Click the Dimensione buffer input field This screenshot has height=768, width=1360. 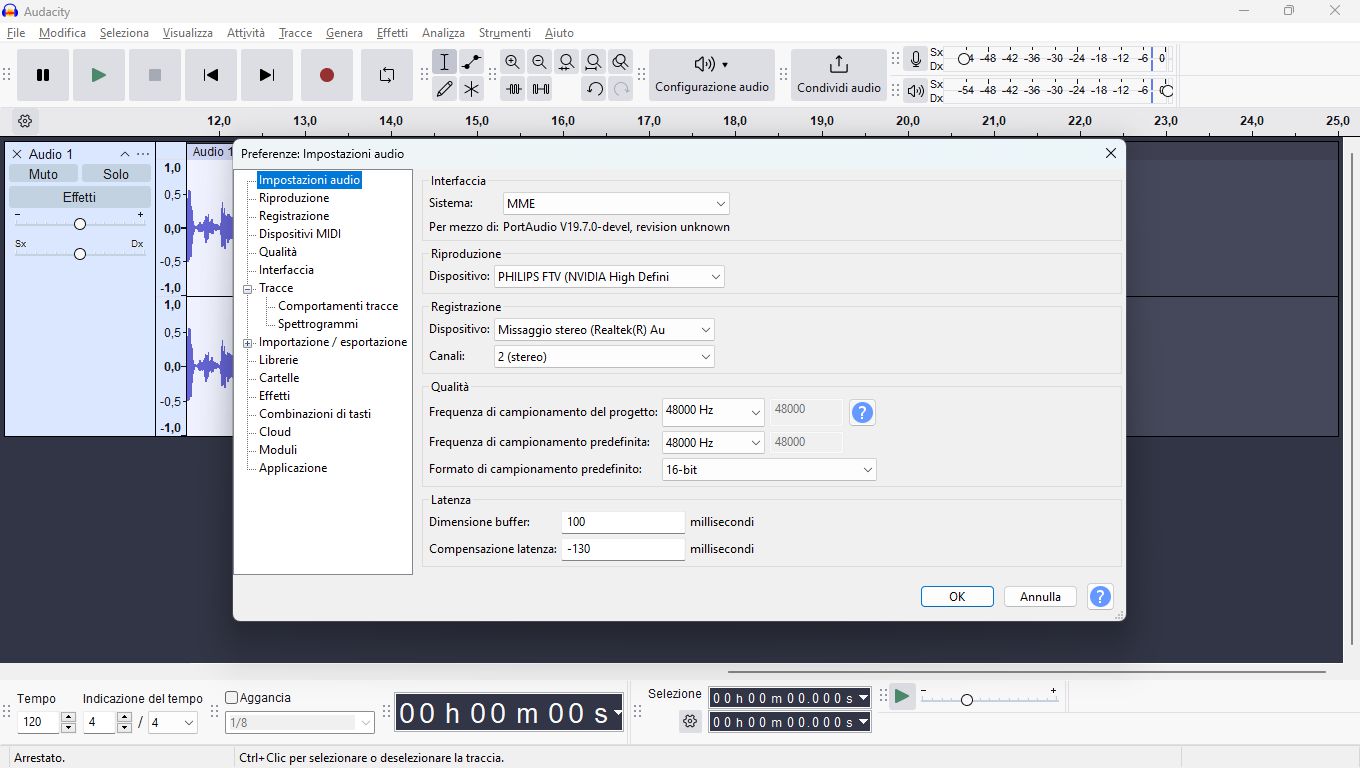(622, 522)
